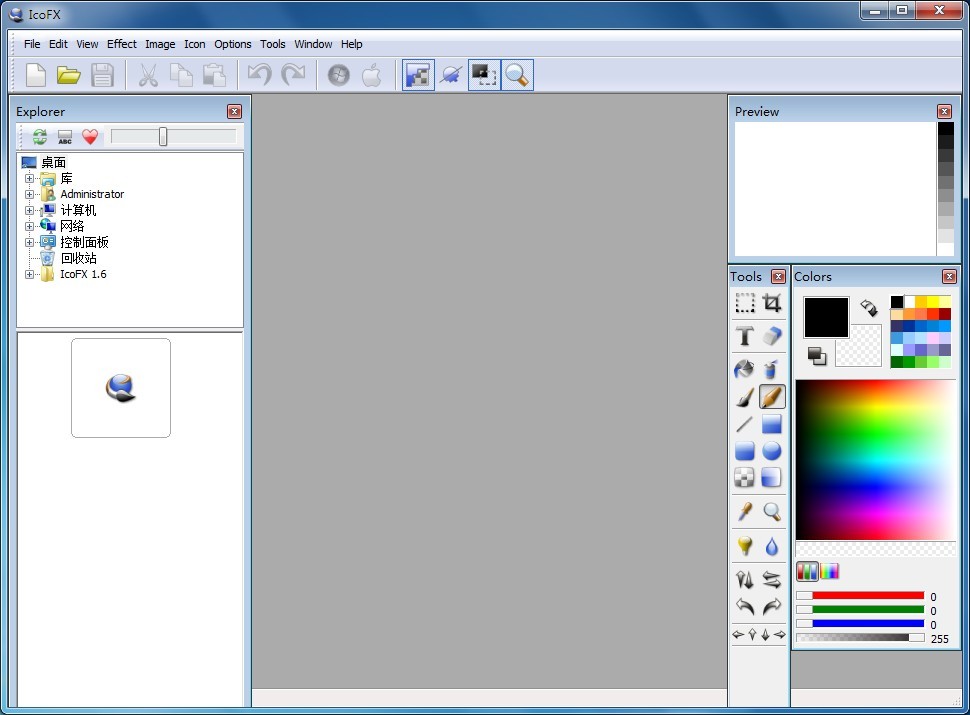Toggle the Explorer panel toolbar button
This screenshot has height=715, width=970.
[x=418, y=75]
